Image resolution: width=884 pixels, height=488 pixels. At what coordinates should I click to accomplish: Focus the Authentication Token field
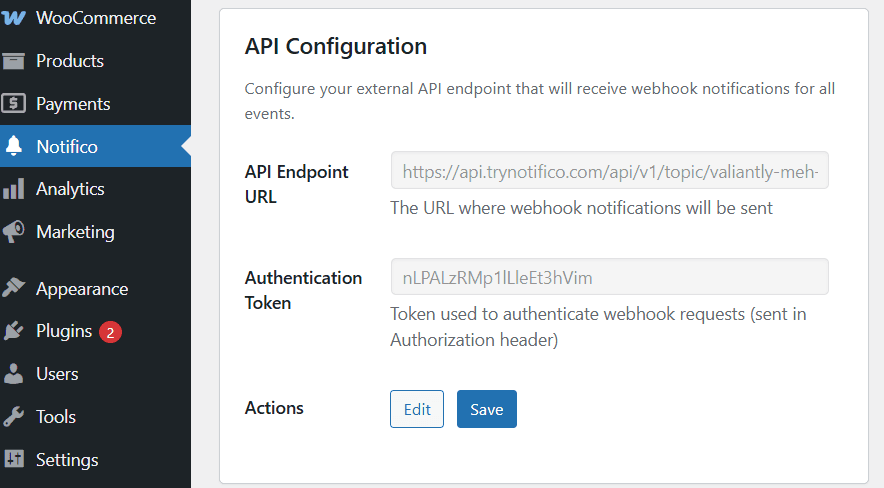click(609, 277)
